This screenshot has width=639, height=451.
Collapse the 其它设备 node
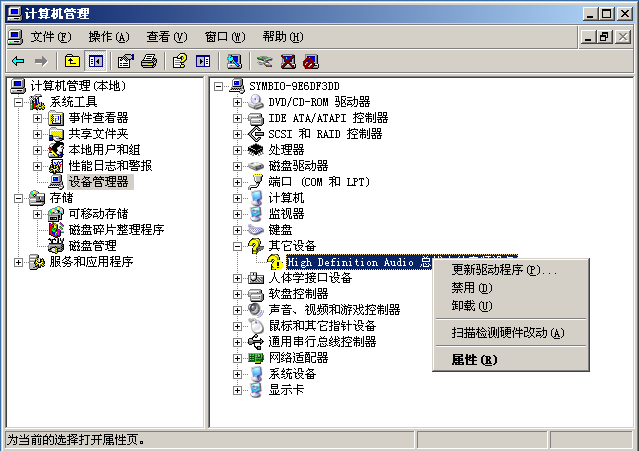(x=238, y=246)
